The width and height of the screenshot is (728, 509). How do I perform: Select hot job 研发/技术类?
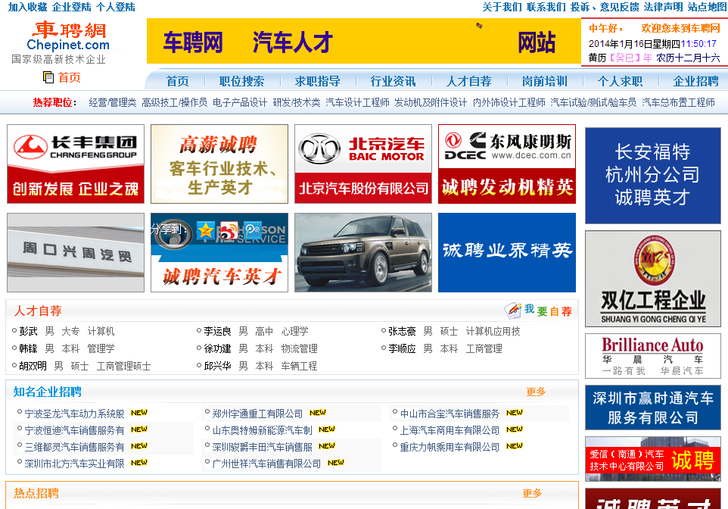[x=296, y=103]
